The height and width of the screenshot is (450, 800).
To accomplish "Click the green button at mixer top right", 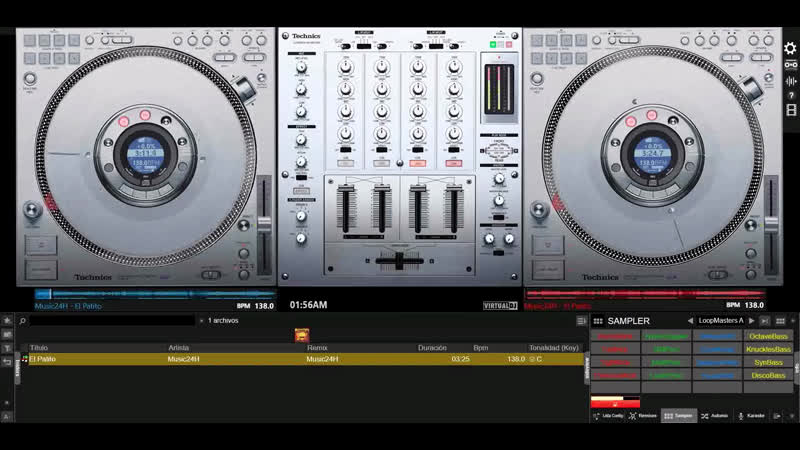I will tap(493, 45).
